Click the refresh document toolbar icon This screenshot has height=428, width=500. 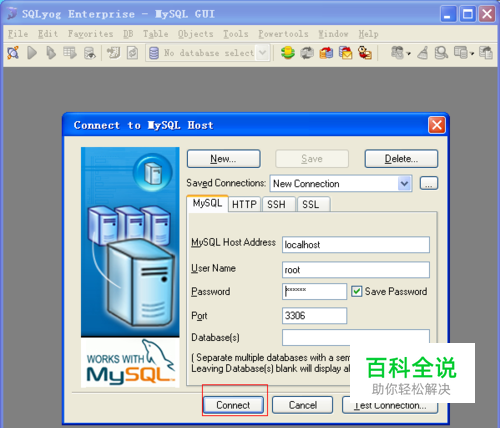[132, 53]
